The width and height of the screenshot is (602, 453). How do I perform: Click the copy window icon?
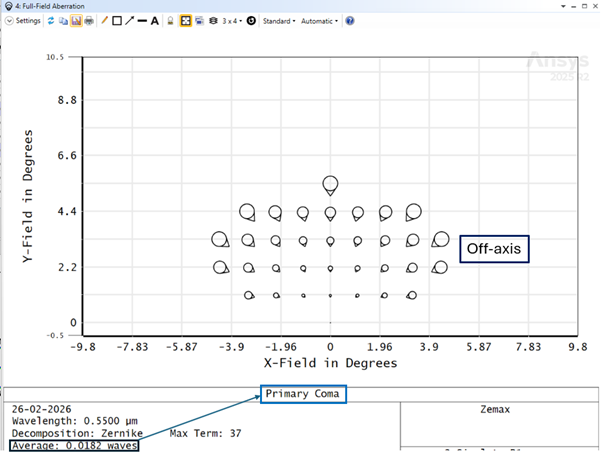point(64,21)
